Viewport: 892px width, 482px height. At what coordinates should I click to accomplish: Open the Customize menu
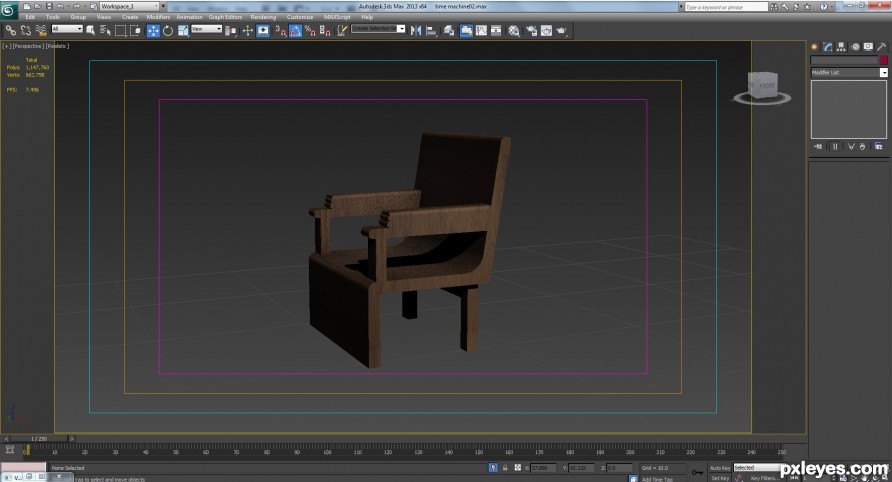(300, 17)
